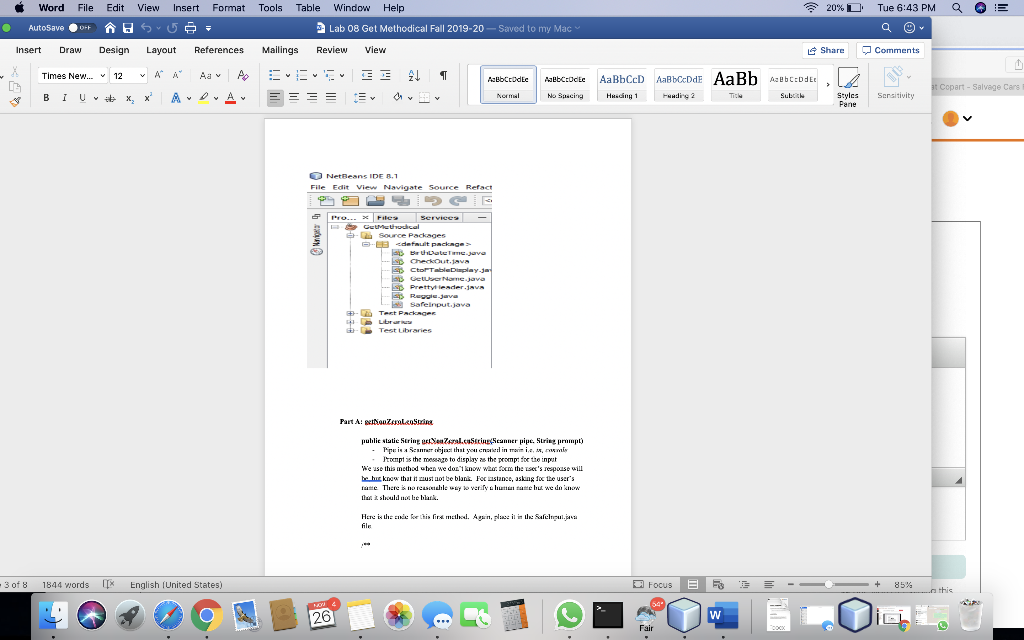Toggle Underline formatting
This screenshot has height=640, width=1024.
(82, 98)
